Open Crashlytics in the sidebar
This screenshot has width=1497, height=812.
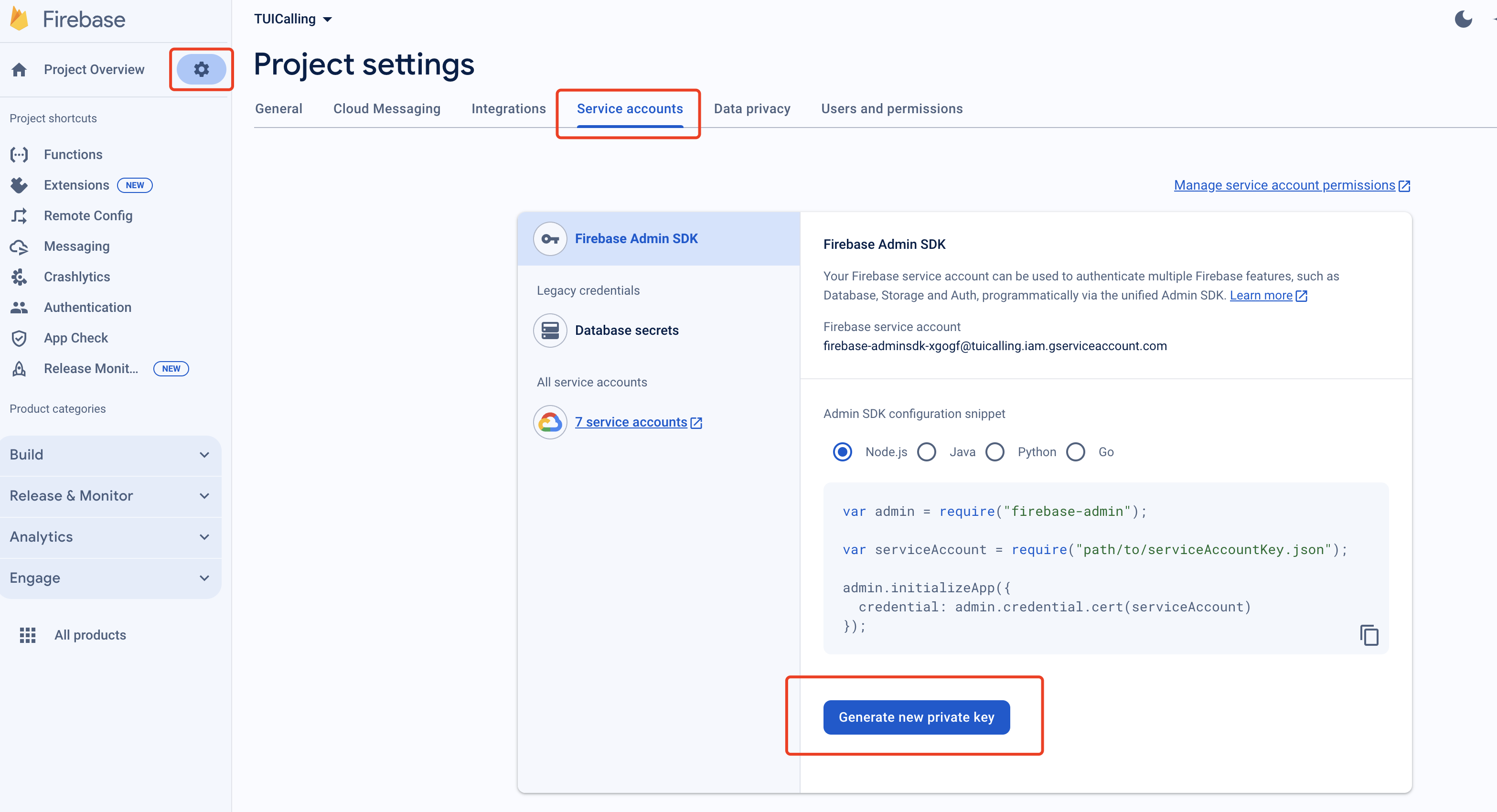77,277
